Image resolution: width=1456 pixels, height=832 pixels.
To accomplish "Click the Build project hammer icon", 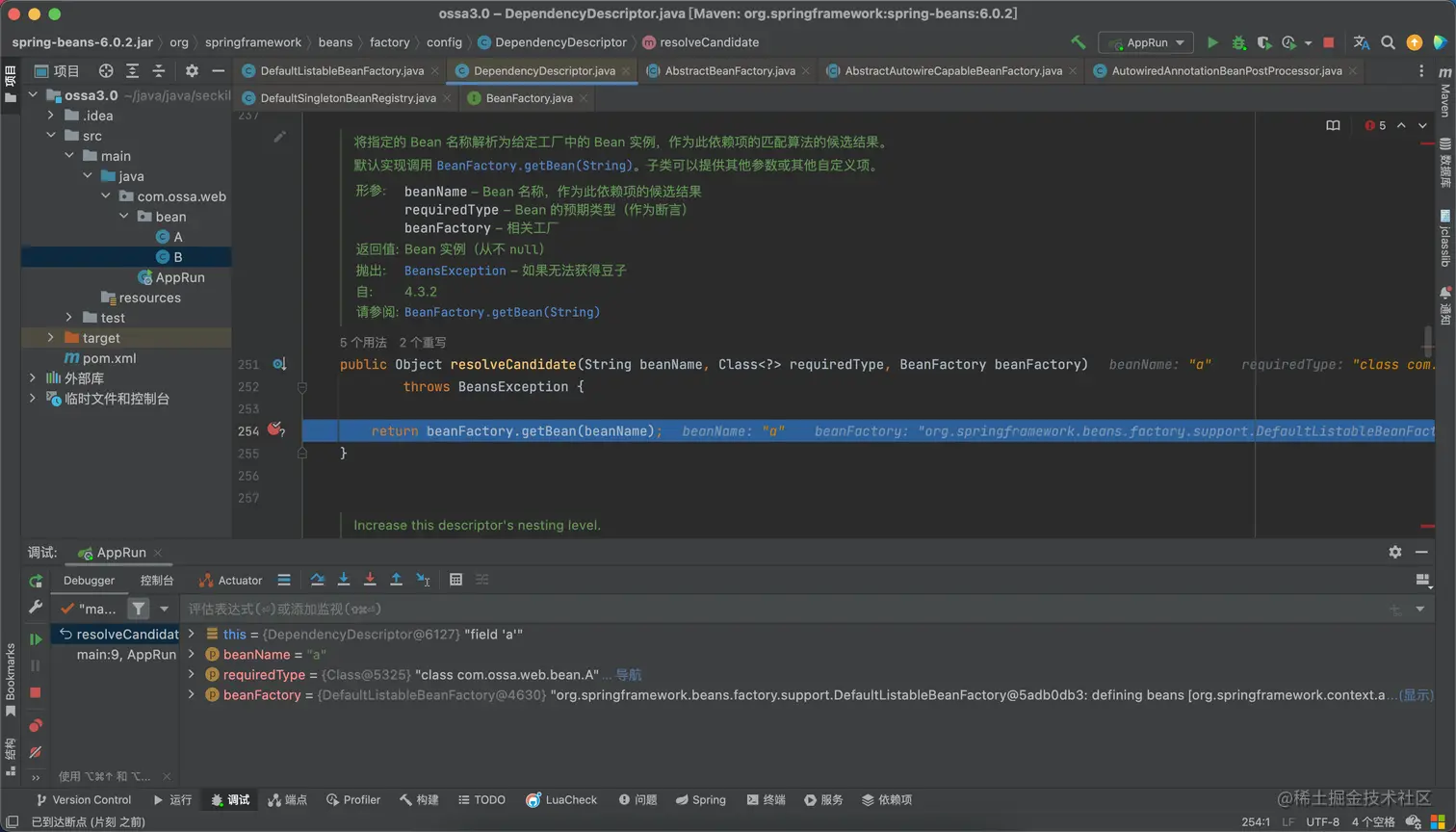I will 1079,42.
